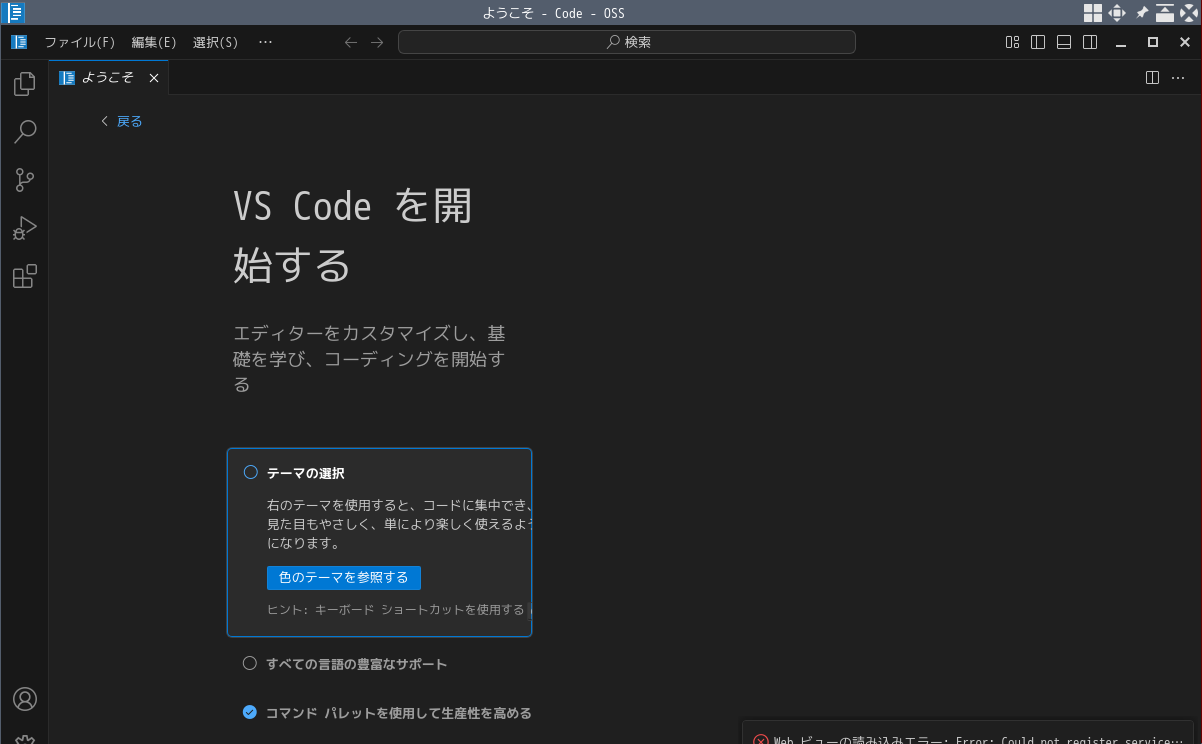The height and width of the screenshot is (744, 1202).
Task: Toggle the テーマの選択 step circle
Action: [x=251, y=472]
